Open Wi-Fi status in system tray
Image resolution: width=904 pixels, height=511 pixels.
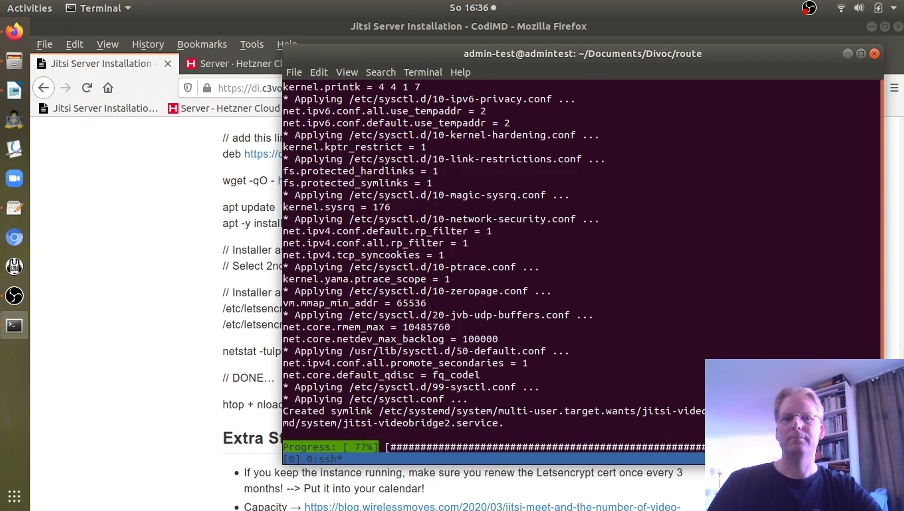[841, 8]
